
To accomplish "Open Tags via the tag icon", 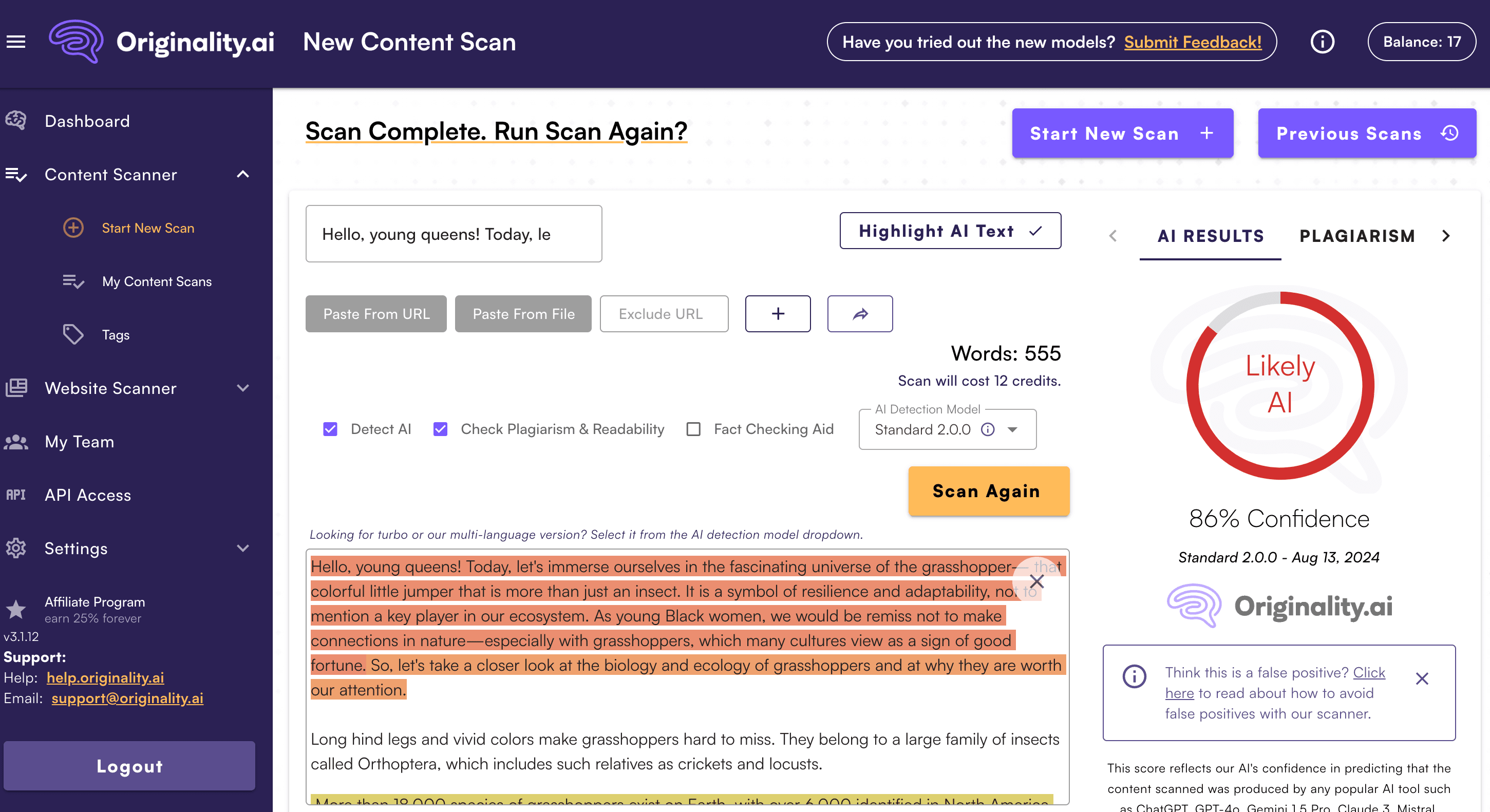I will (73, 334).
